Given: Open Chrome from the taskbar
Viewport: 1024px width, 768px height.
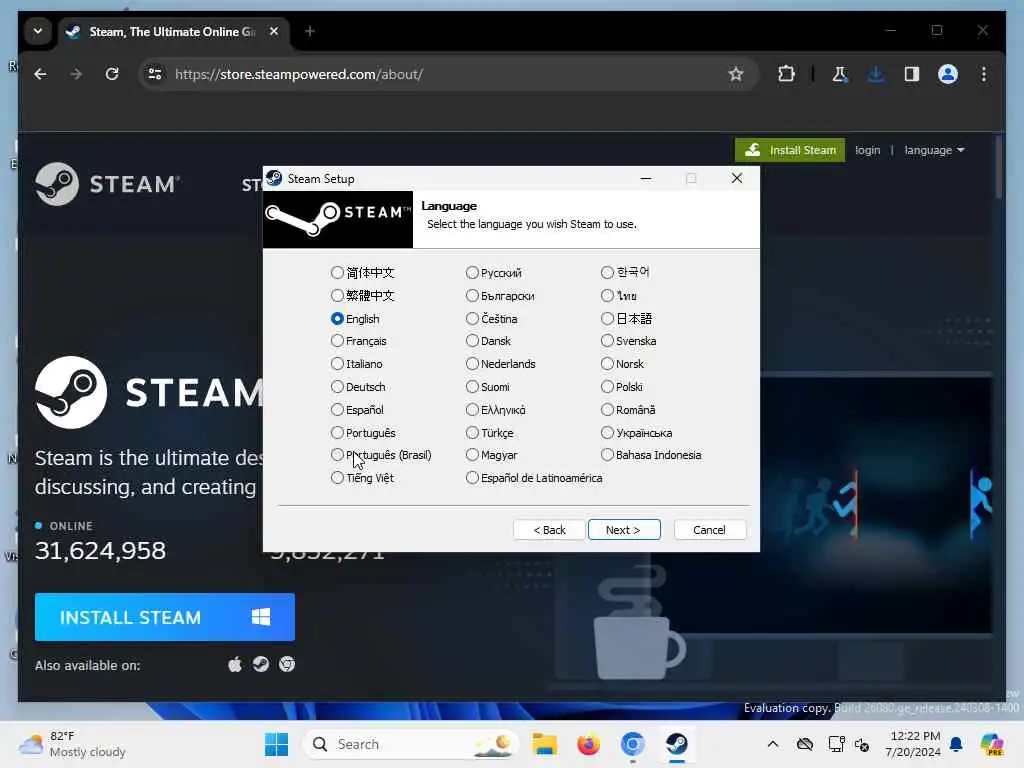Looking at the screenshot, I should tap(632, 744).
